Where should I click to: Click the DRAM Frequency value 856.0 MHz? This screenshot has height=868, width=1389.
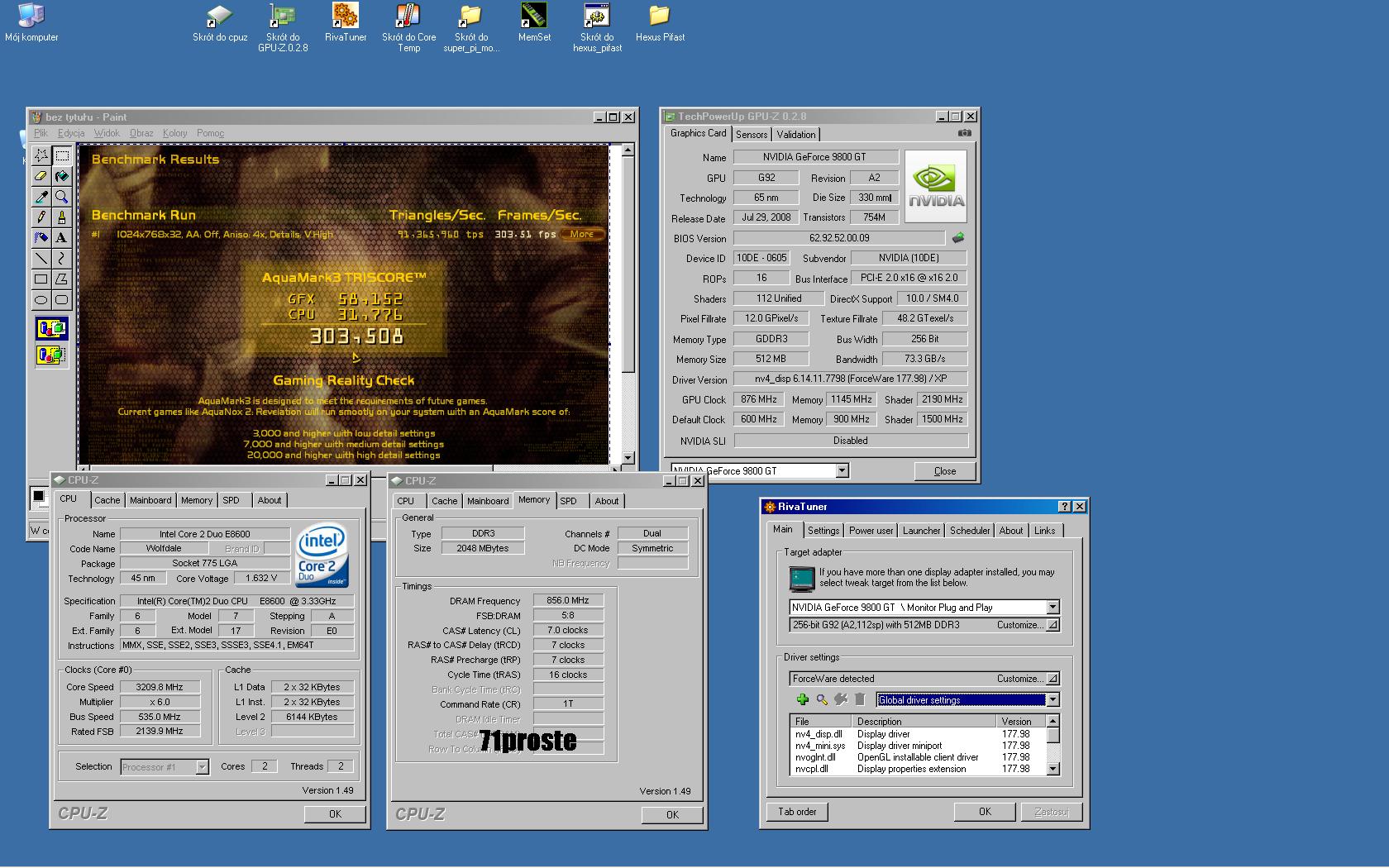(x=568, y=601)
